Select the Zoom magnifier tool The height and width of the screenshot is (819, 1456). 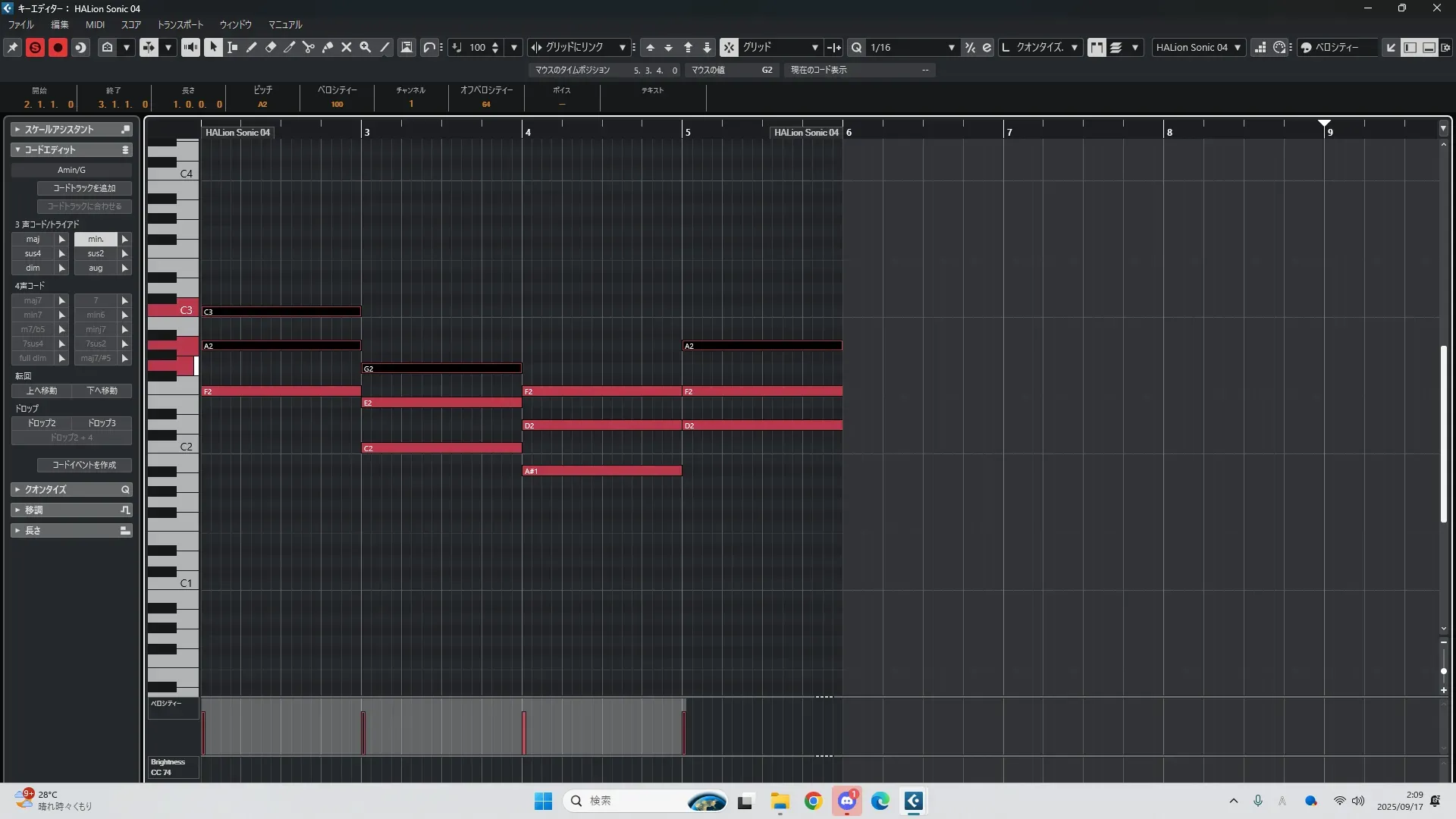coord(366,47)
